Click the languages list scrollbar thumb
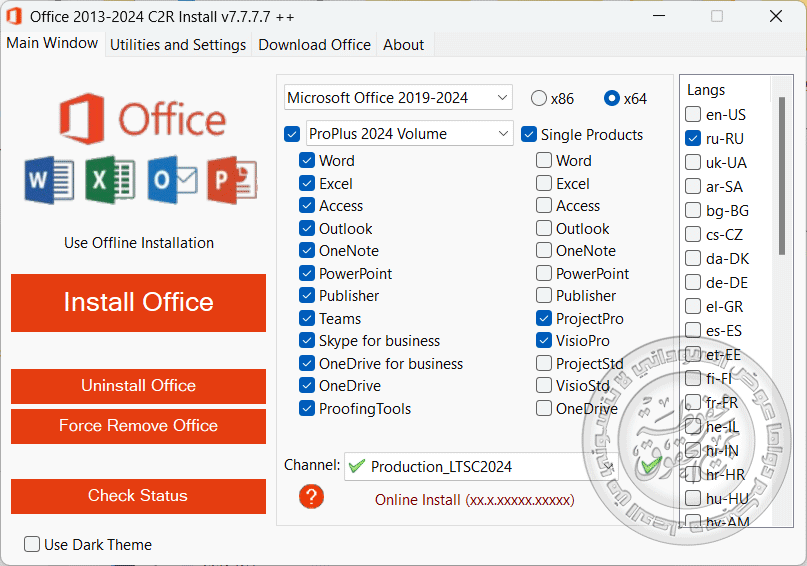 coord(782,176)
